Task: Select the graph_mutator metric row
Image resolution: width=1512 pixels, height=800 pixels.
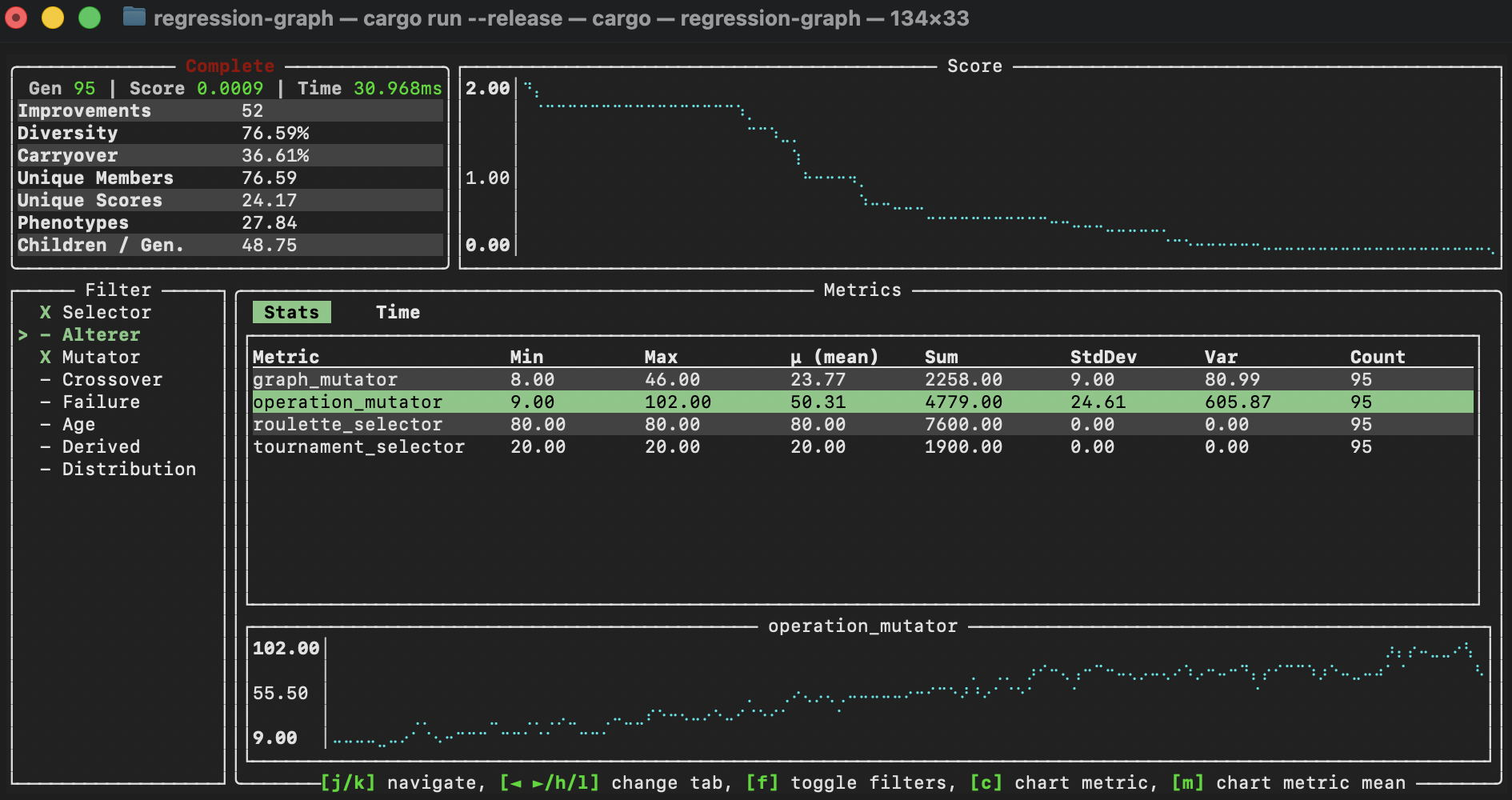Action: pos(325,380)
